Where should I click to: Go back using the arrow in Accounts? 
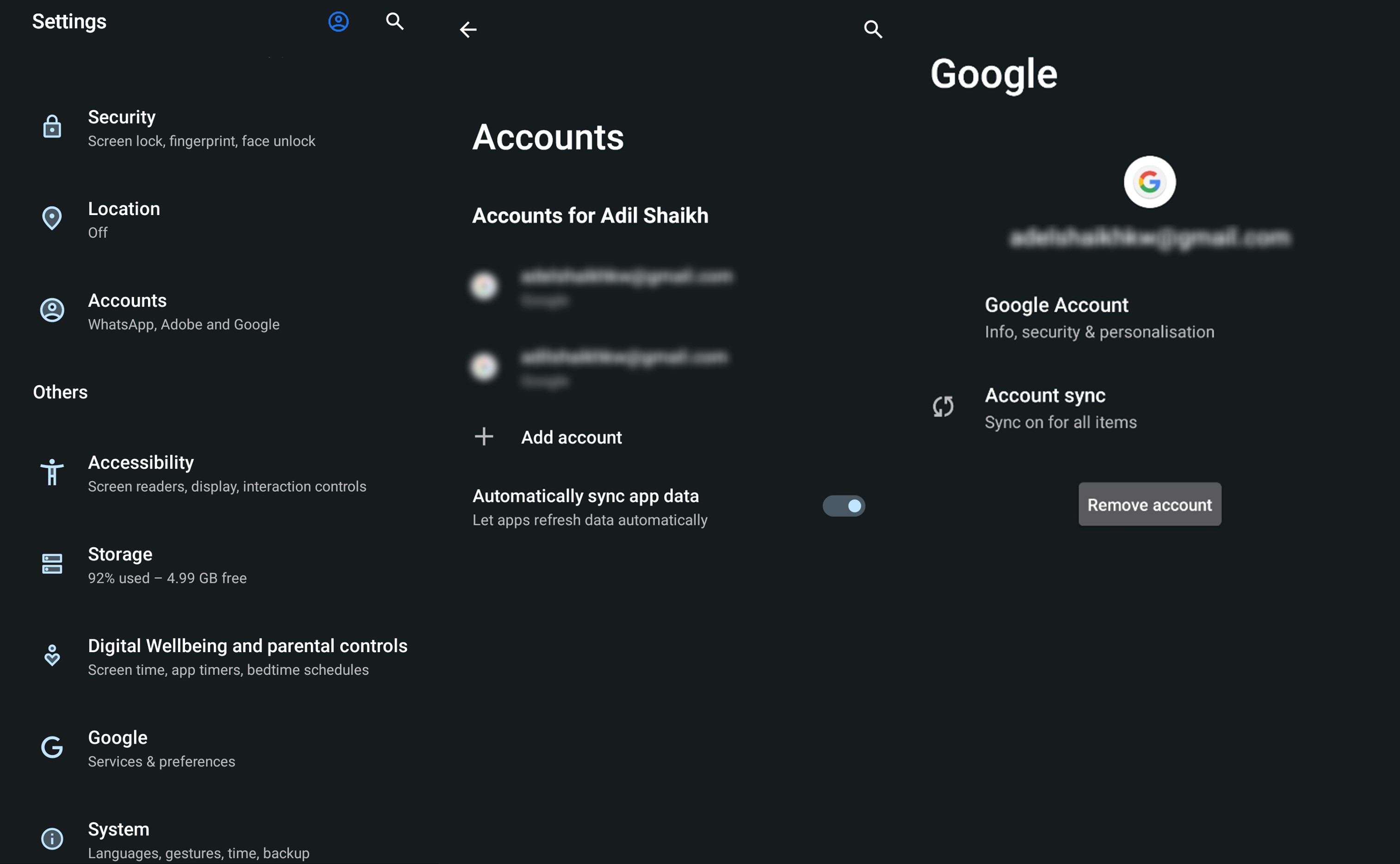pyautogui.click(x=468, y=29)
